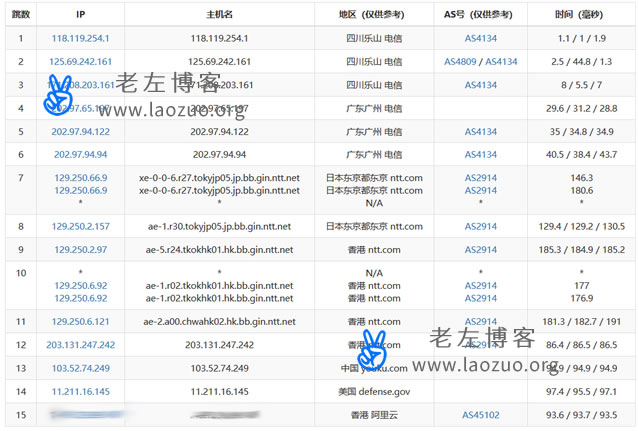The height and width of the screenshot is (431, 639).
Task: Click region text 香港 阿里云
Action: pyautogui.click(x=374, y=415)
